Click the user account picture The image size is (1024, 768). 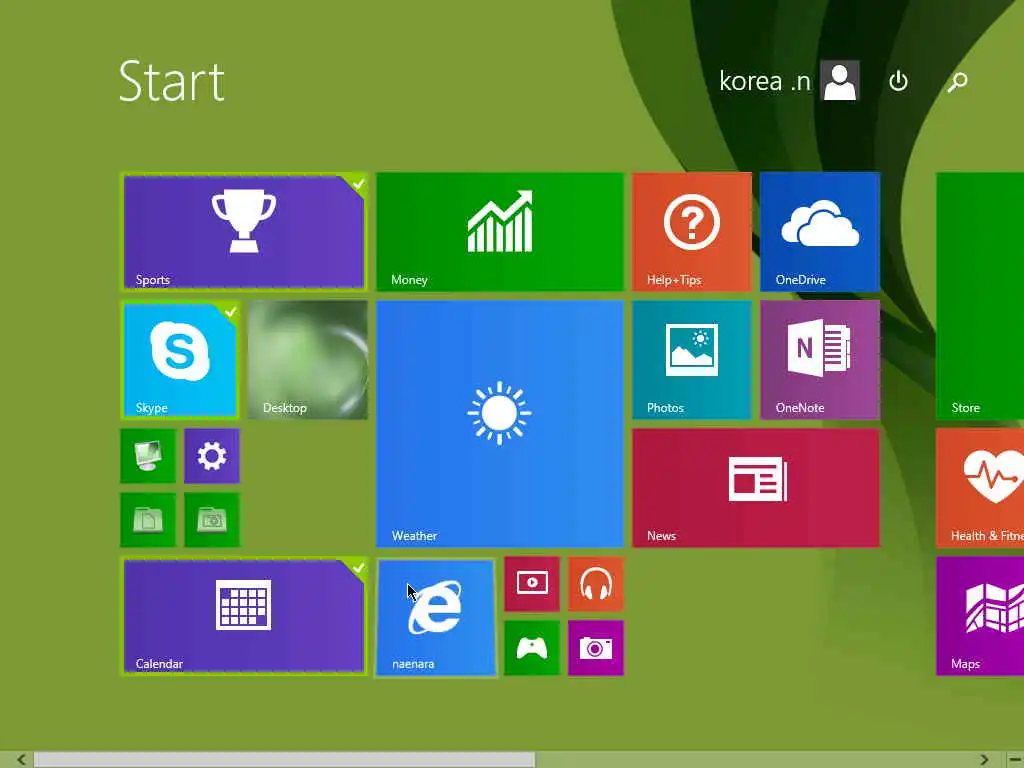coord(840,81)
